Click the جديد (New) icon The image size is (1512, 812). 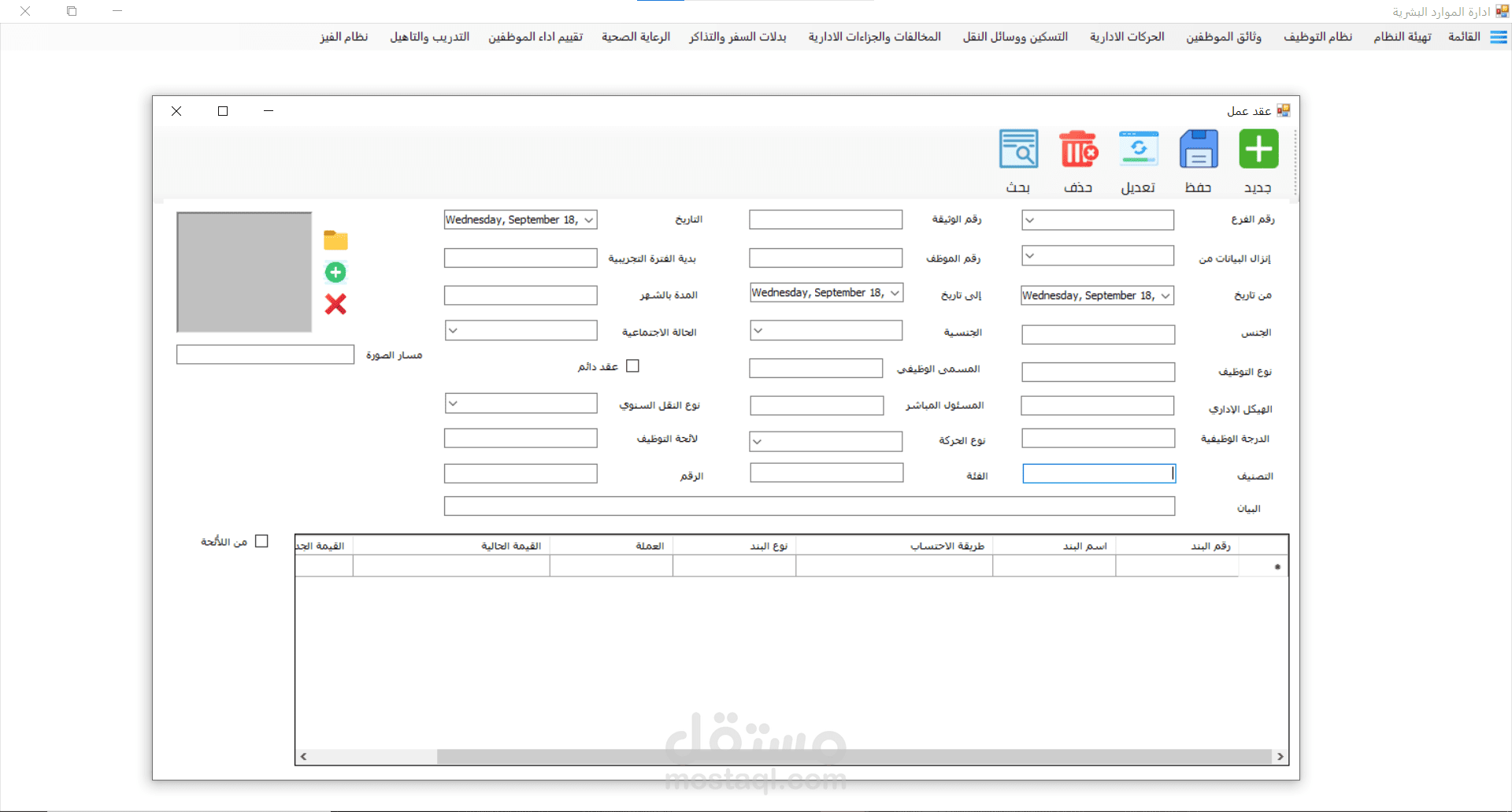[x=1258, y=149]
